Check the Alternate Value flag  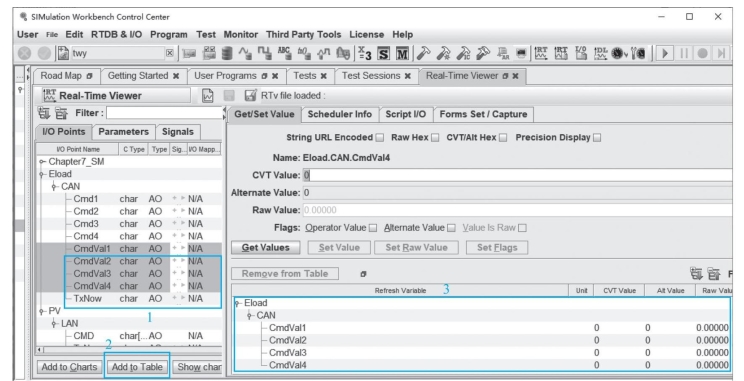click(451, 228)
